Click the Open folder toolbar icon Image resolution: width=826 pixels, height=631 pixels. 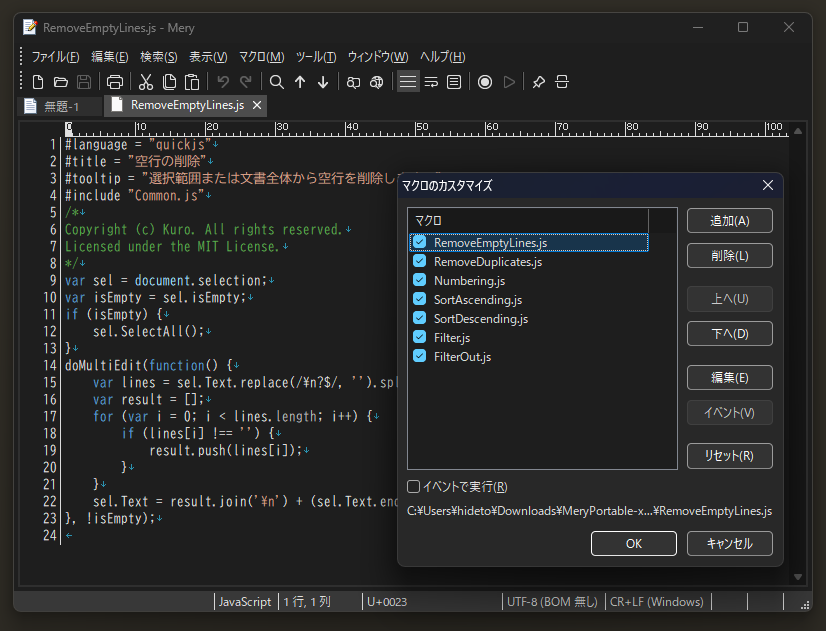[x=61, y=82]
